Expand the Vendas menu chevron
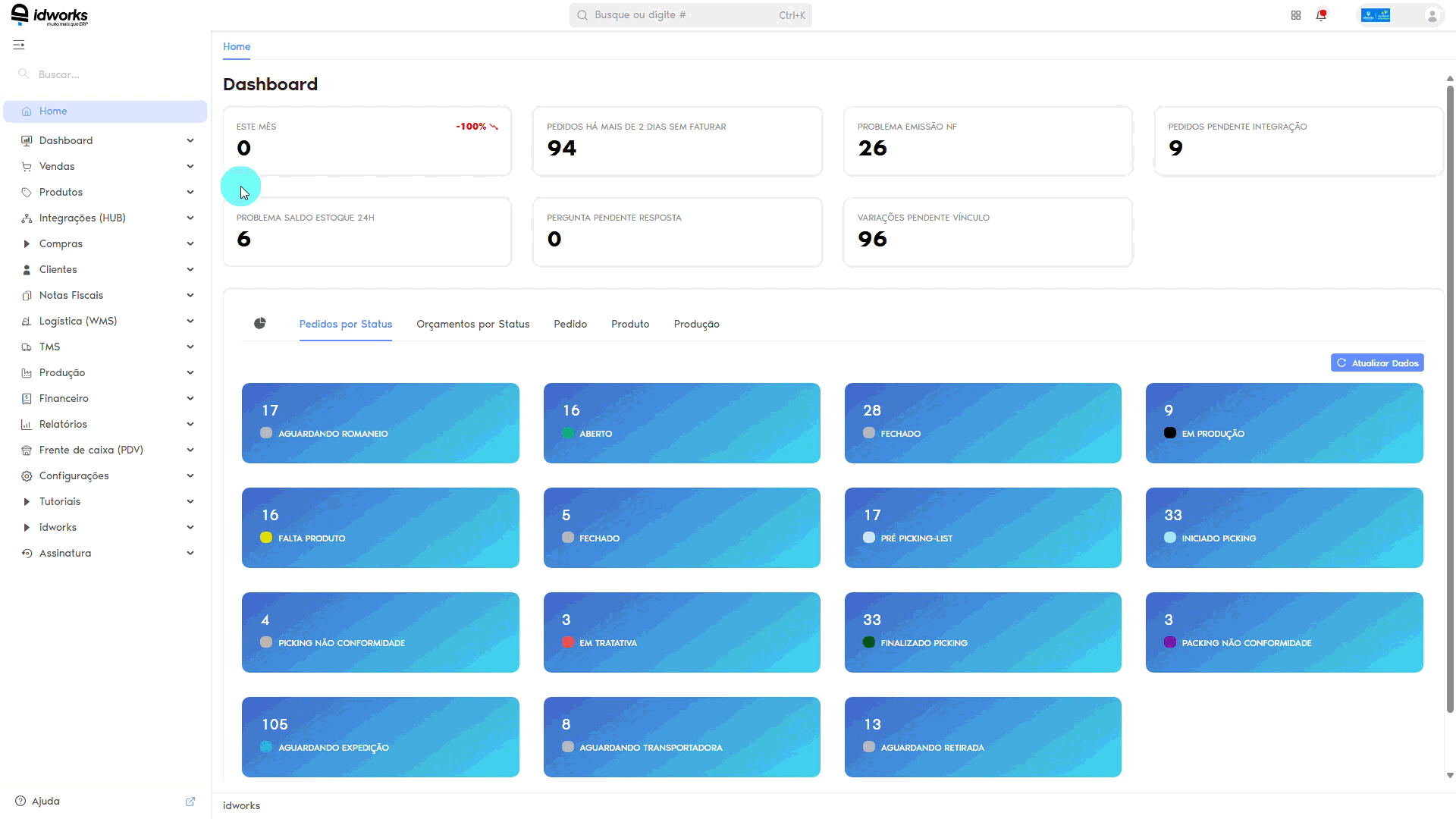1456x819 pixels. click(x=190, y=167)
